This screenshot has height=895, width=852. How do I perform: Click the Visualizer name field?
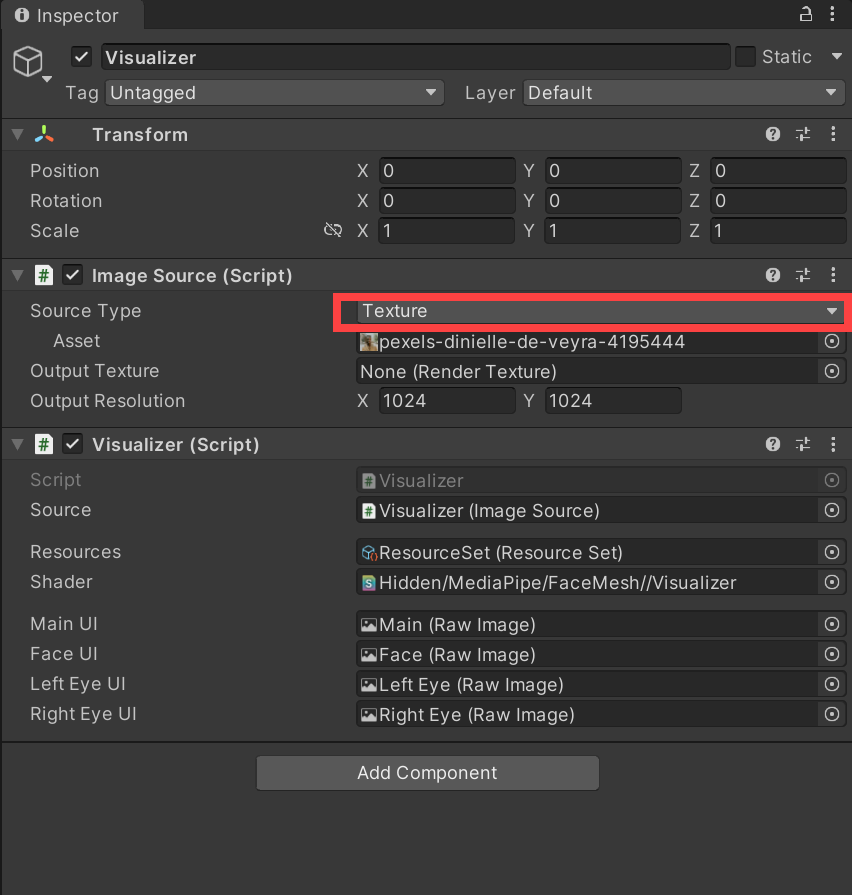coord(416,57)
